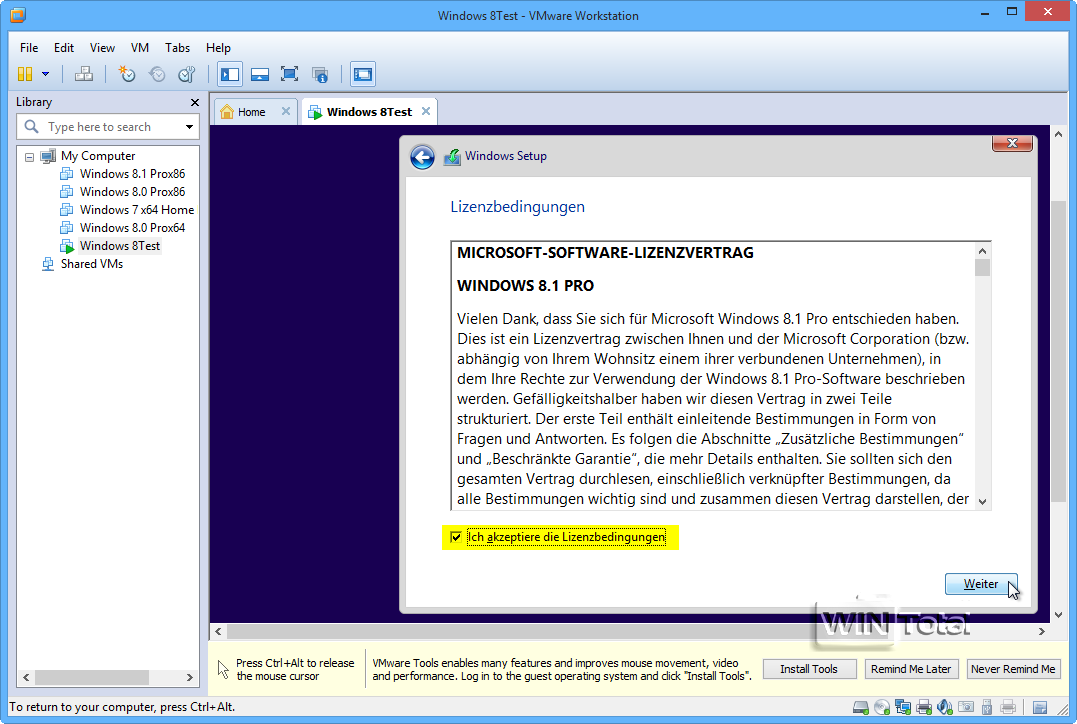Focus the Type here to search field
Image resolution: width=1077 pixels, height=724 pixels.
tap(110, 127)
